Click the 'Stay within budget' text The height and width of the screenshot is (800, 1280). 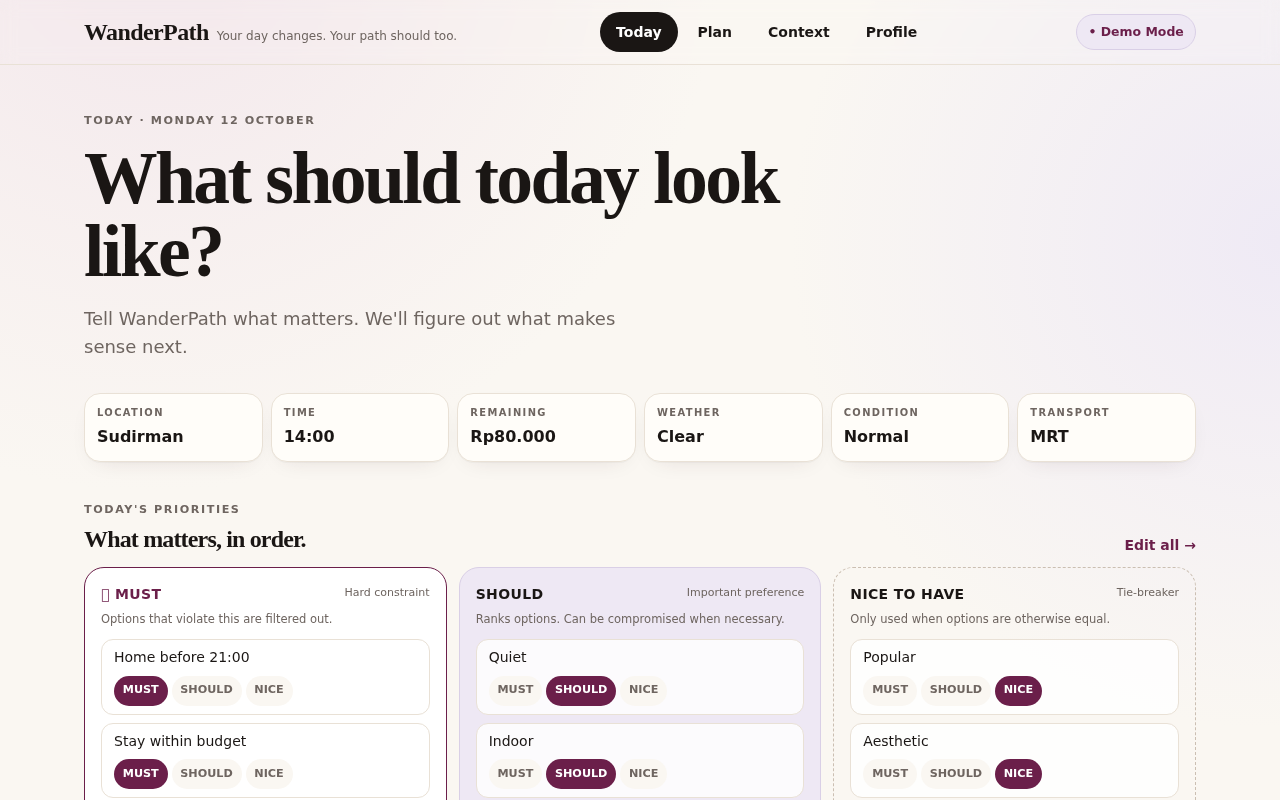[x=180, y=741]
